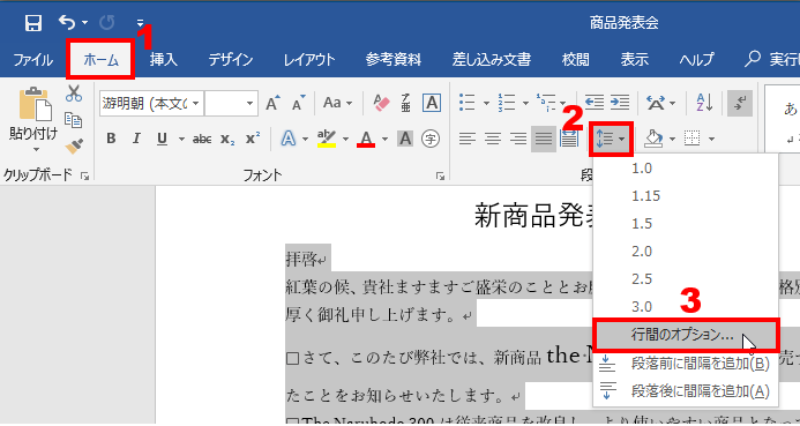Decrease font size with small A icon
Viewport: 800px width, 426px height.
tap(298, 103)
